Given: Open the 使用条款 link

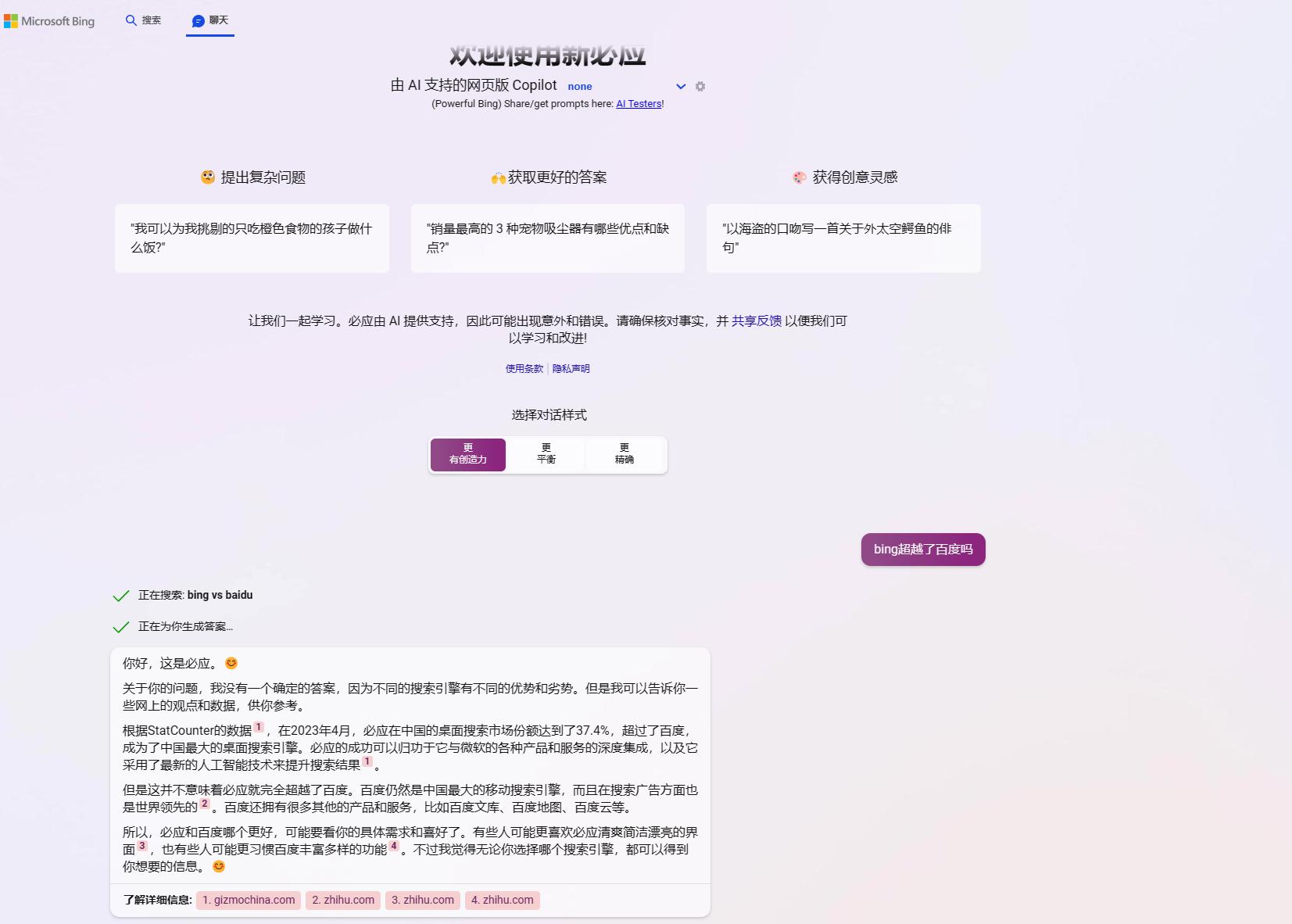Looking at the screenshot, I should tap(524, 368).
